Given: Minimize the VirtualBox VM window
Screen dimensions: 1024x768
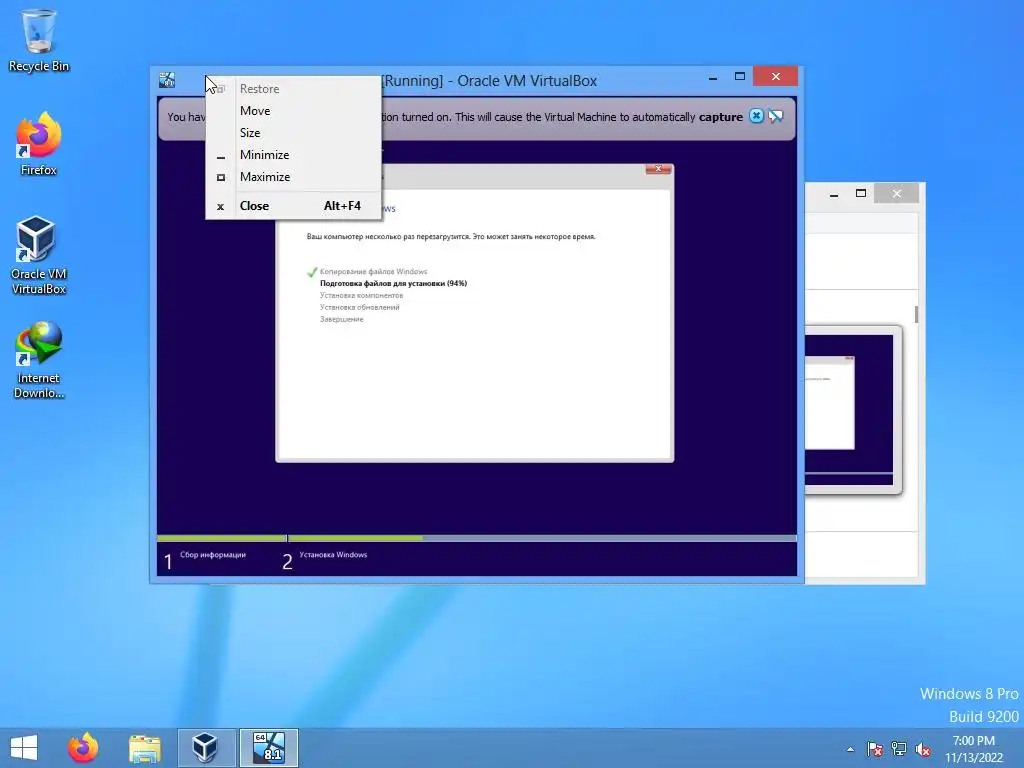Looking at the screenshot, I should [x=713, y=77].
